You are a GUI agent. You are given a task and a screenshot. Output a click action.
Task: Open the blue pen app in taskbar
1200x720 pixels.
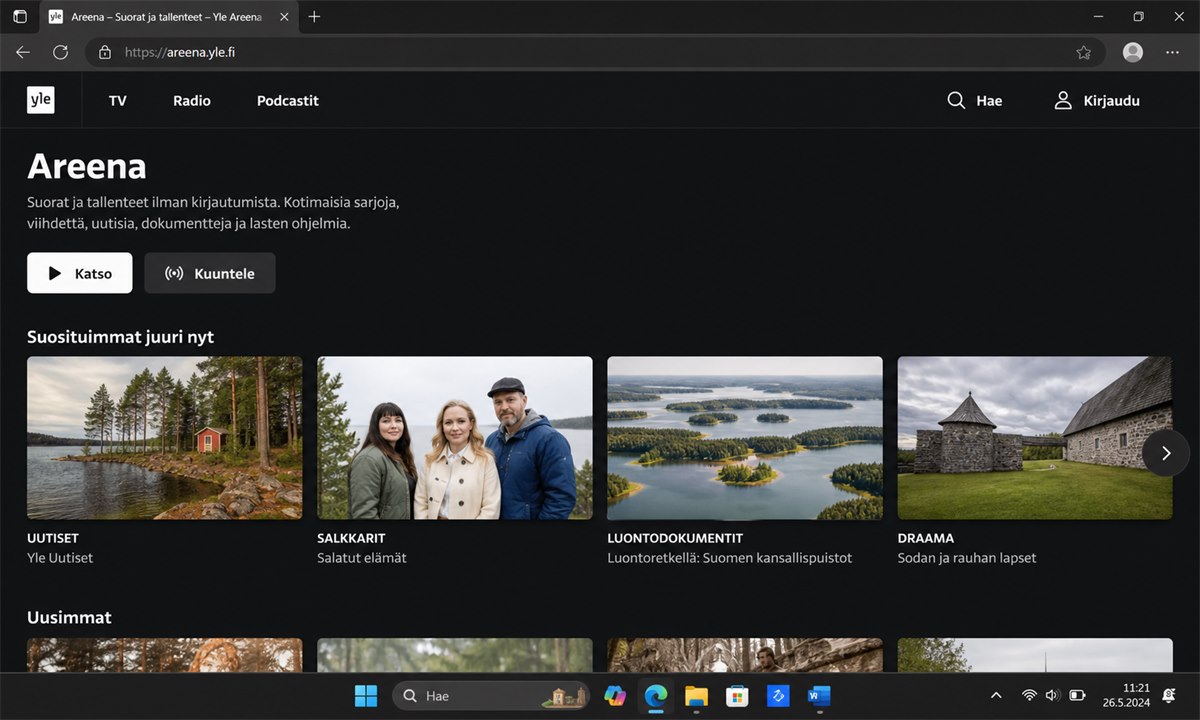[778, 696]
